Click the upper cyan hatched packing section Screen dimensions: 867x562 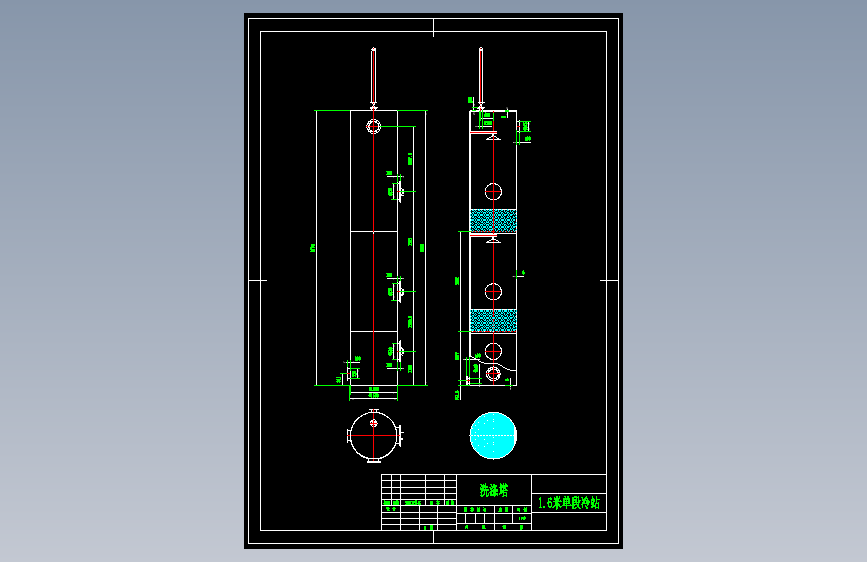[493, 221]
